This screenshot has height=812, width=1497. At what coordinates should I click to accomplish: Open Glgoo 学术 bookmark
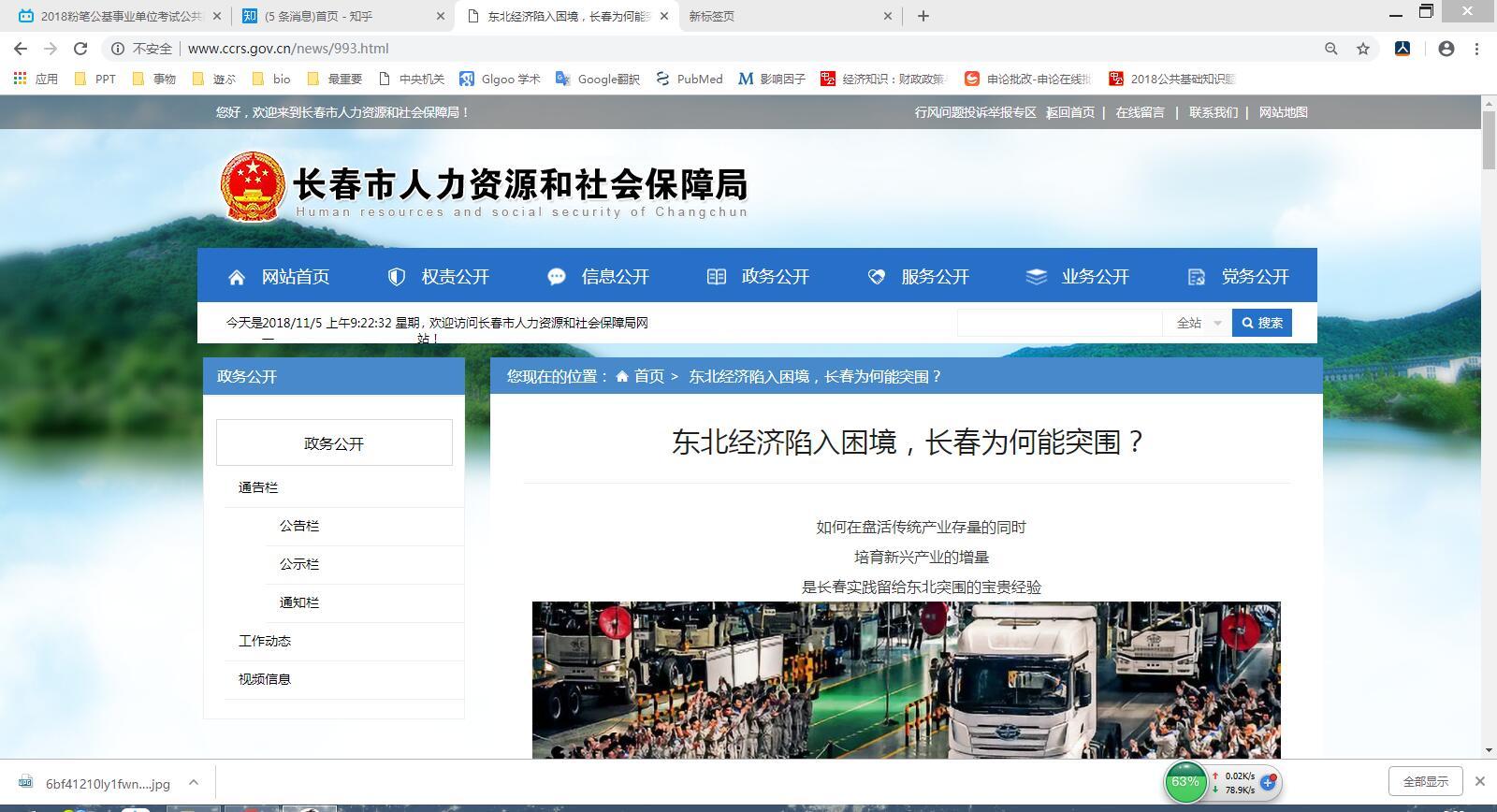(501, 79)
